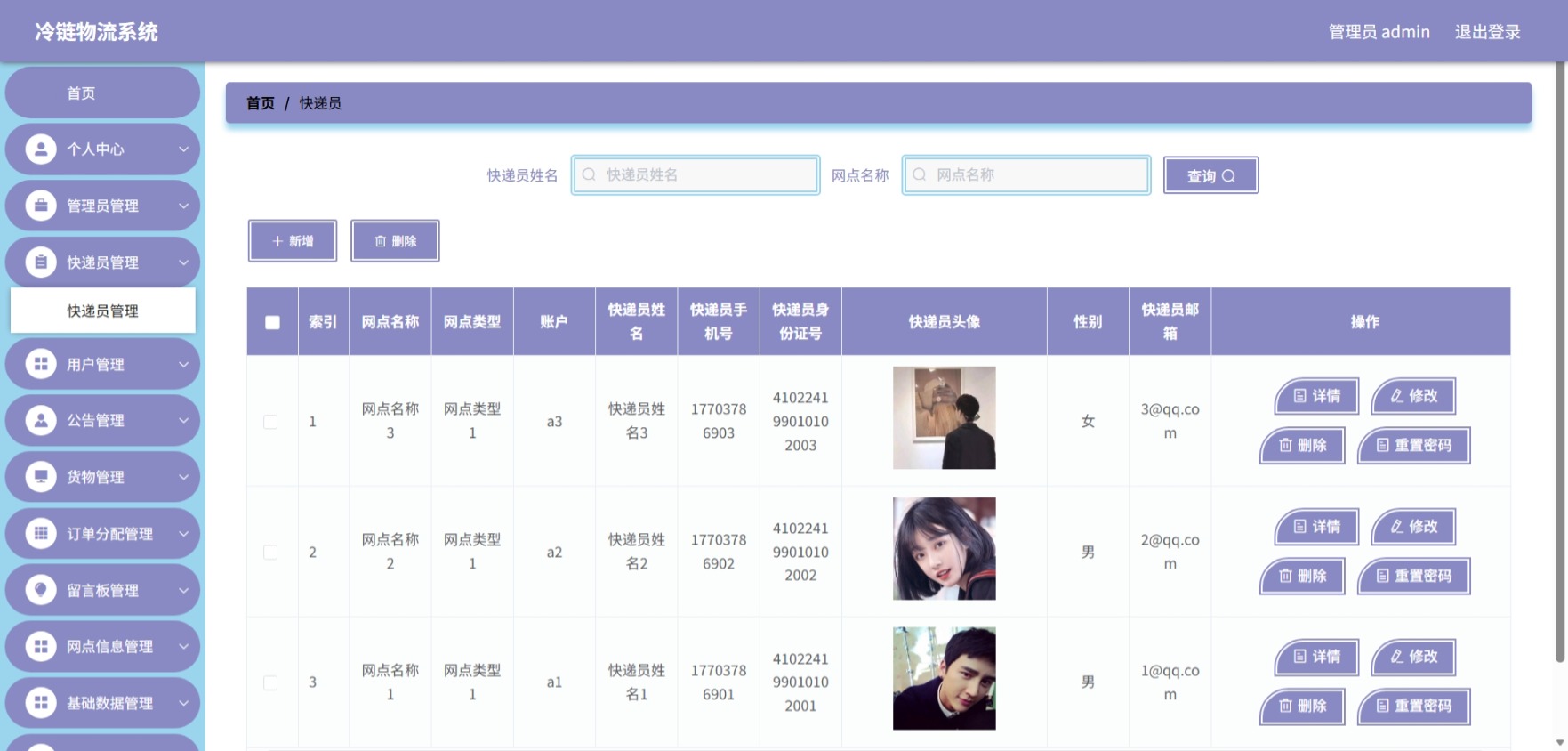Select the 快递员管理 submenu item
Screen dimensions: 1568x751
click(x=102, y=311)
